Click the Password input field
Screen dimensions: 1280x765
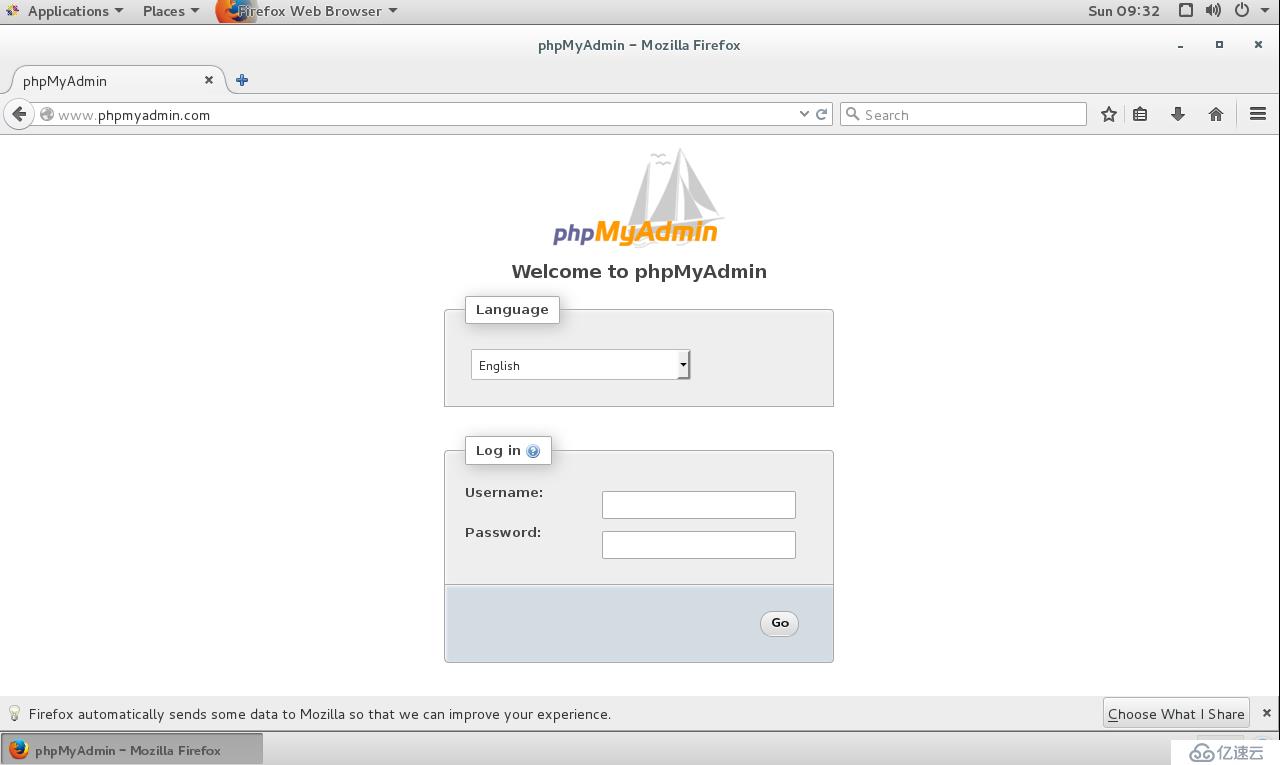point(699,545)
